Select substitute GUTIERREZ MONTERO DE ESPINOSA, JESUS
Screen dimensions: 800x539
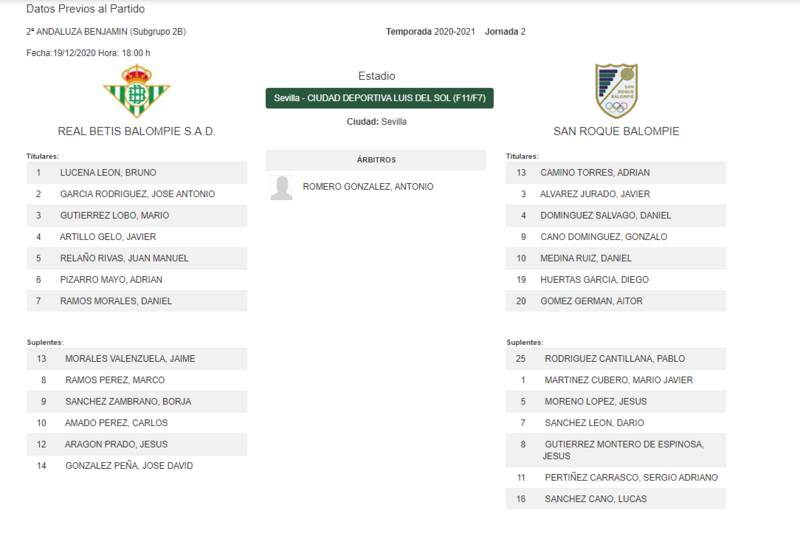click(616, 450)
